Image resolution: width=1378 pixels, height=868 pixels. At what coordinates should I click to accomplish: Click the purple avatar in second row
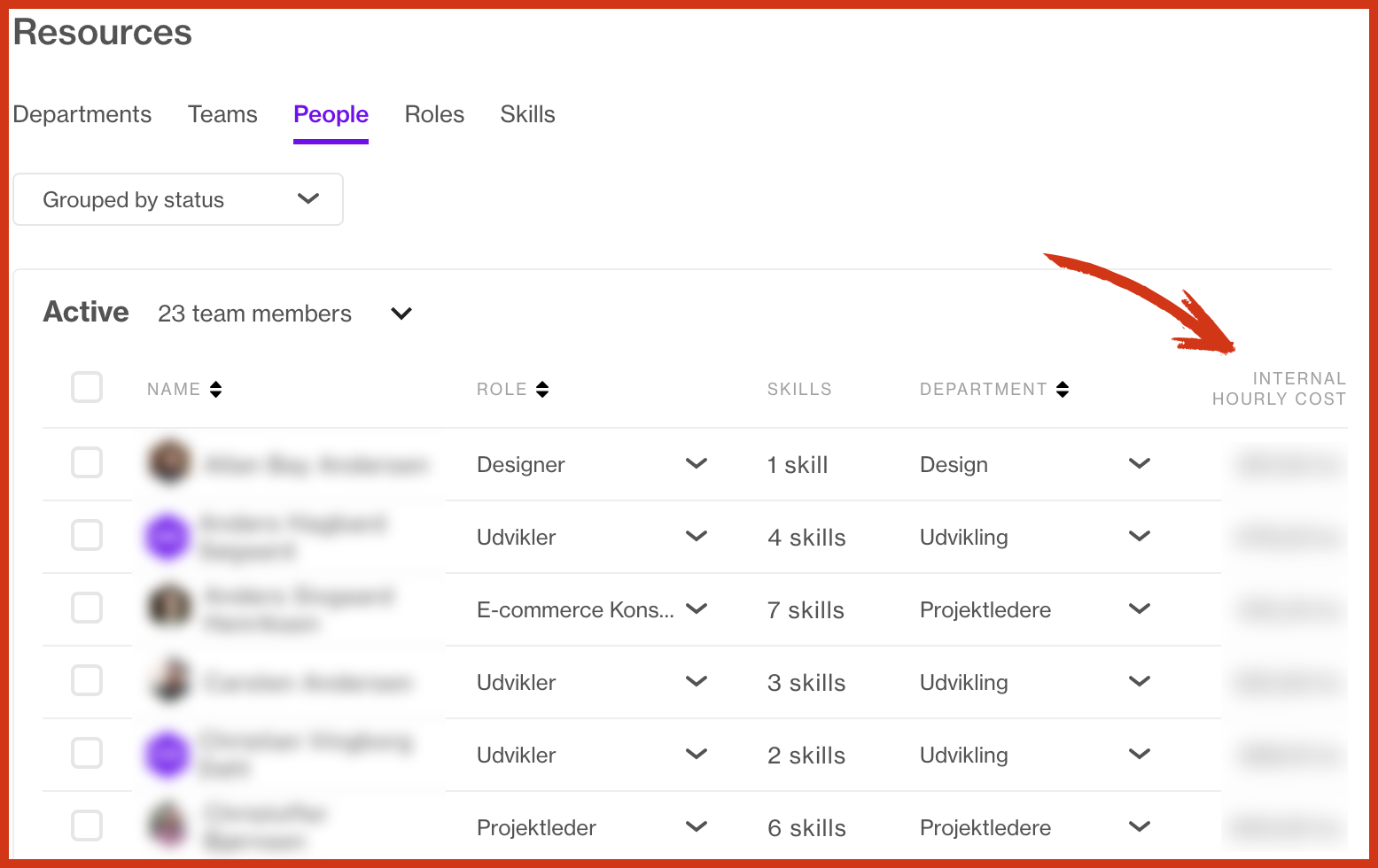(x=167, y=537)
